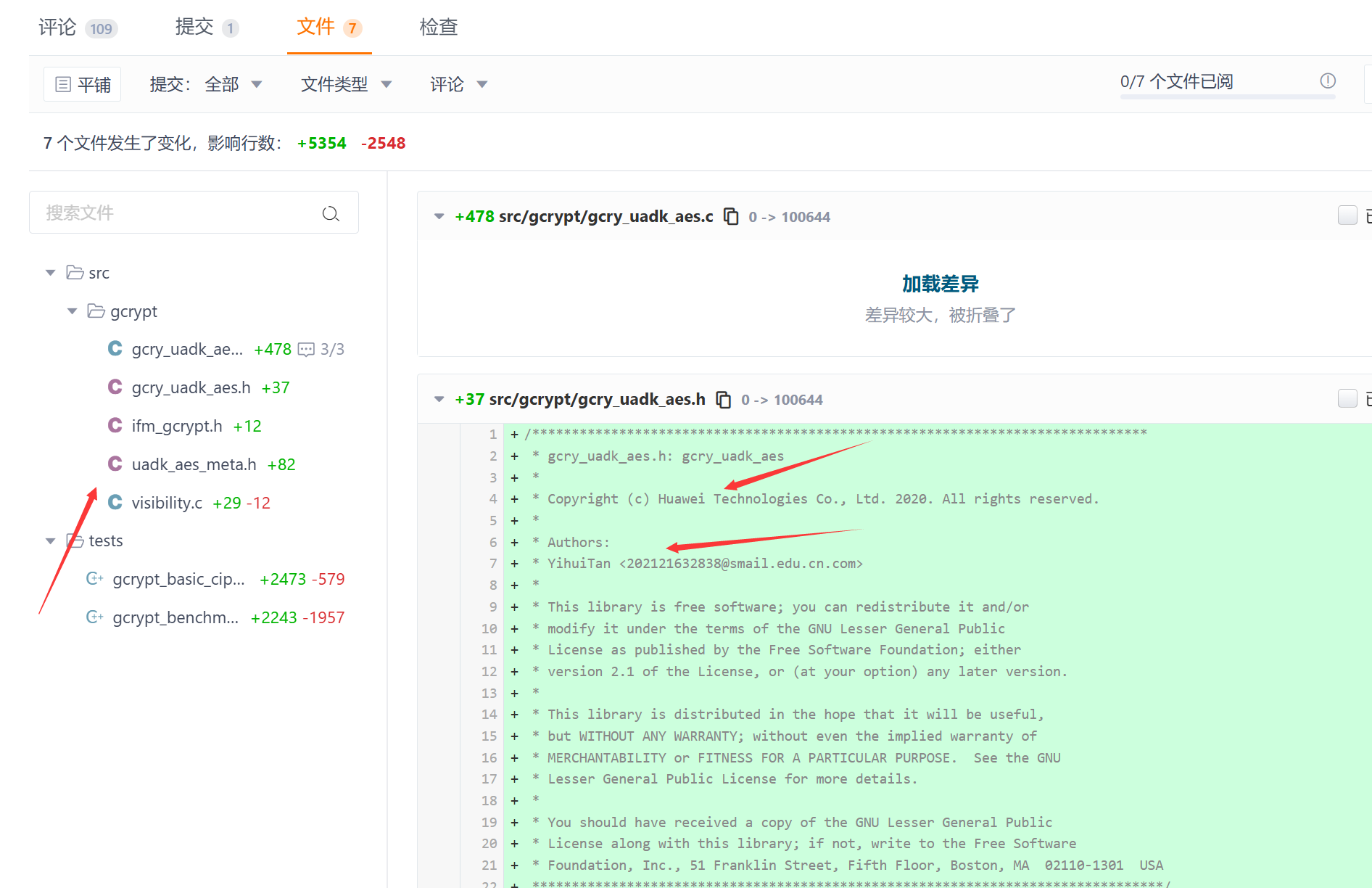
Task: Open the 评论 tab with 109 comments
Action: [78, 28]
